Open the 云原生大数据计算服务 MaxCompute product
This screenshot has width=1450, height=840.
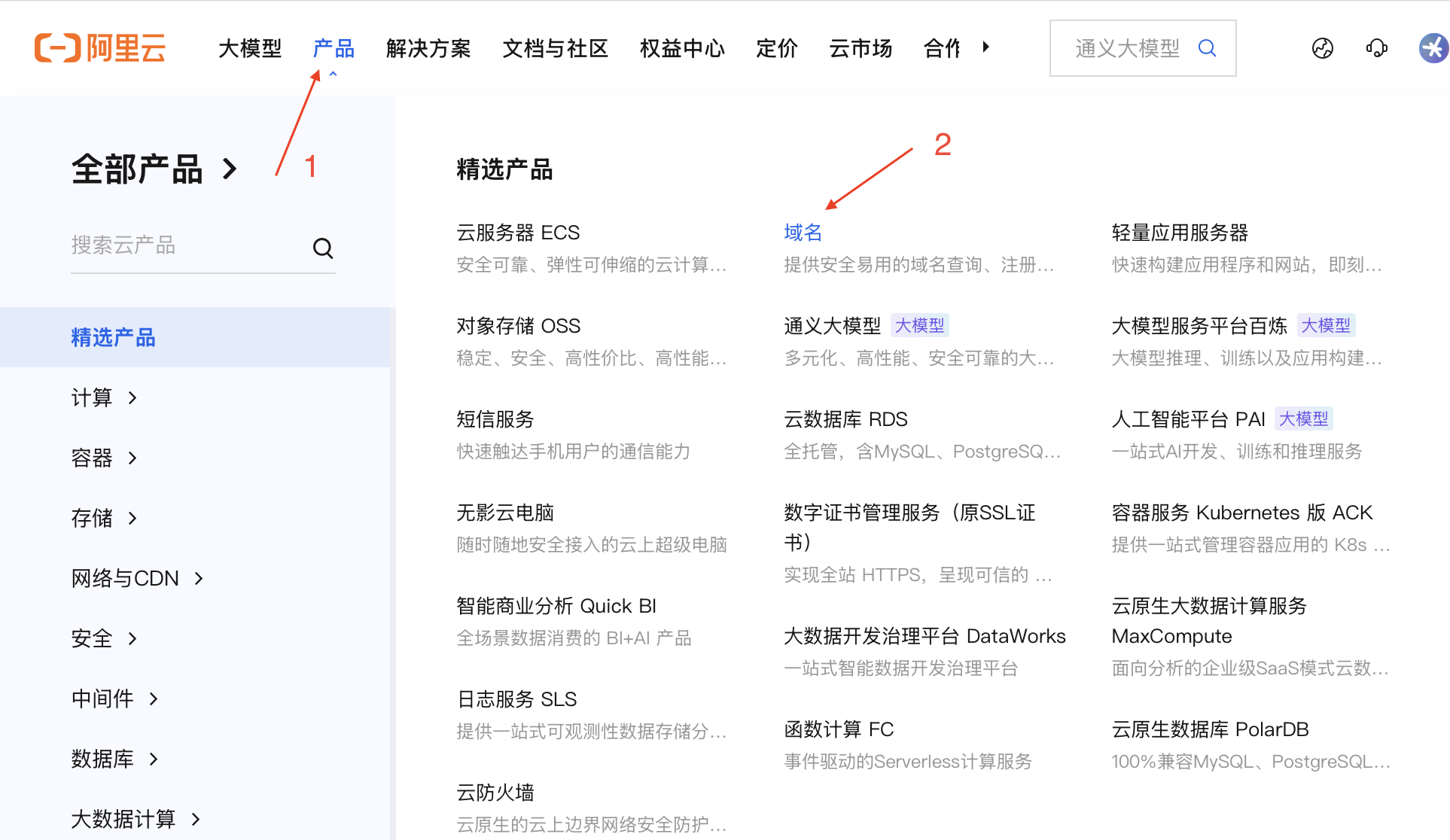tap(1209, 621)
